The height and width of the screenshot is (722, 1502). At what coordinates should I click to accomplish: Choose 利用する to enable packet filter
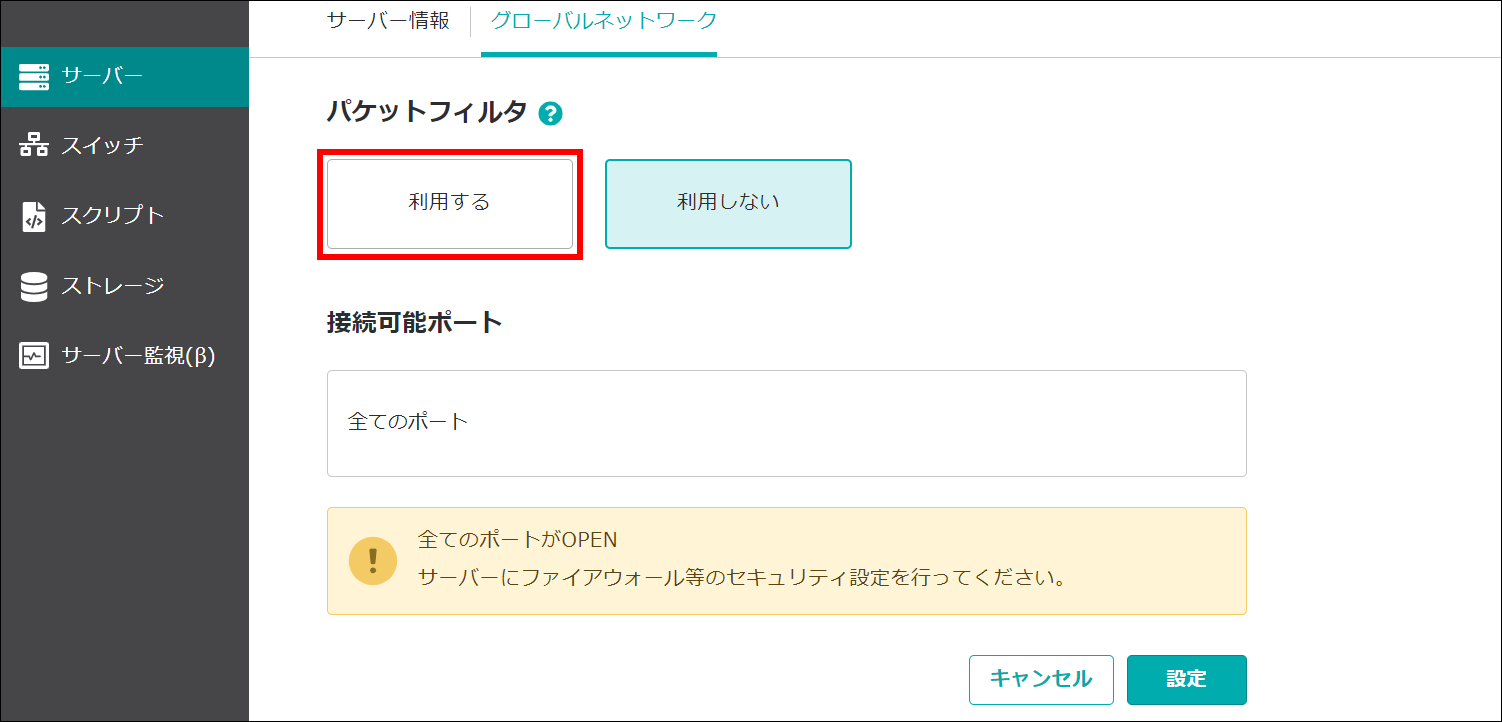click(449, 204)
